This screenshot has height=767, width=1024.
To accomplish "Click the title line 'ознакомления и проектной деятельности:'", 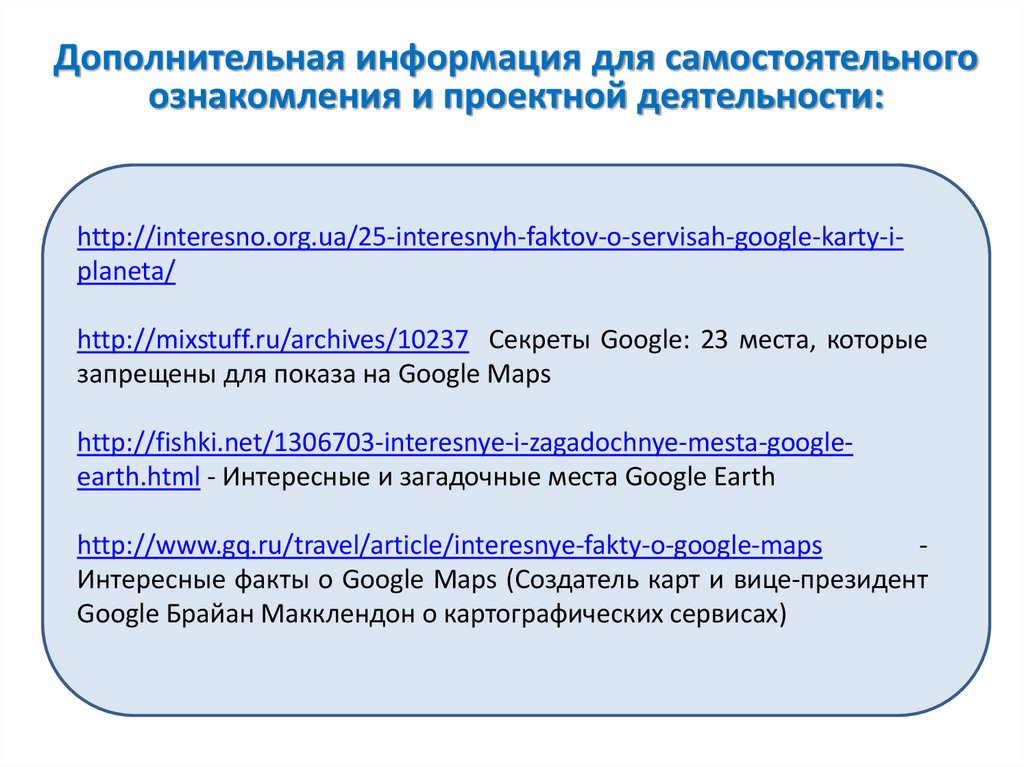I will [517, 98].
